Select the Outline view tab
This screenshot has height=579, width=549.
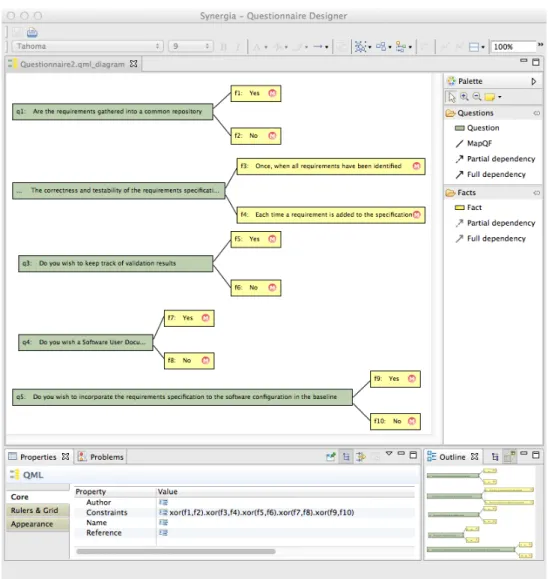(x=453, y=457)
